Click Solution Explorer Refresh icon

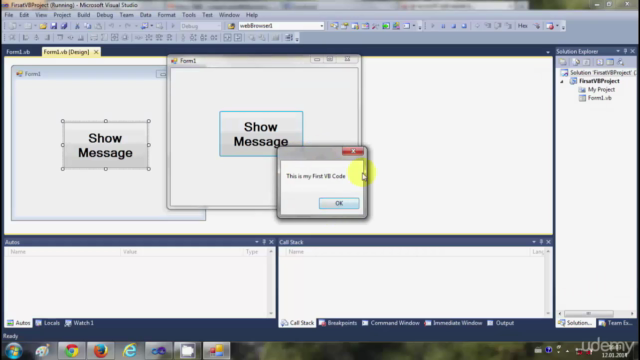[587, 62]
